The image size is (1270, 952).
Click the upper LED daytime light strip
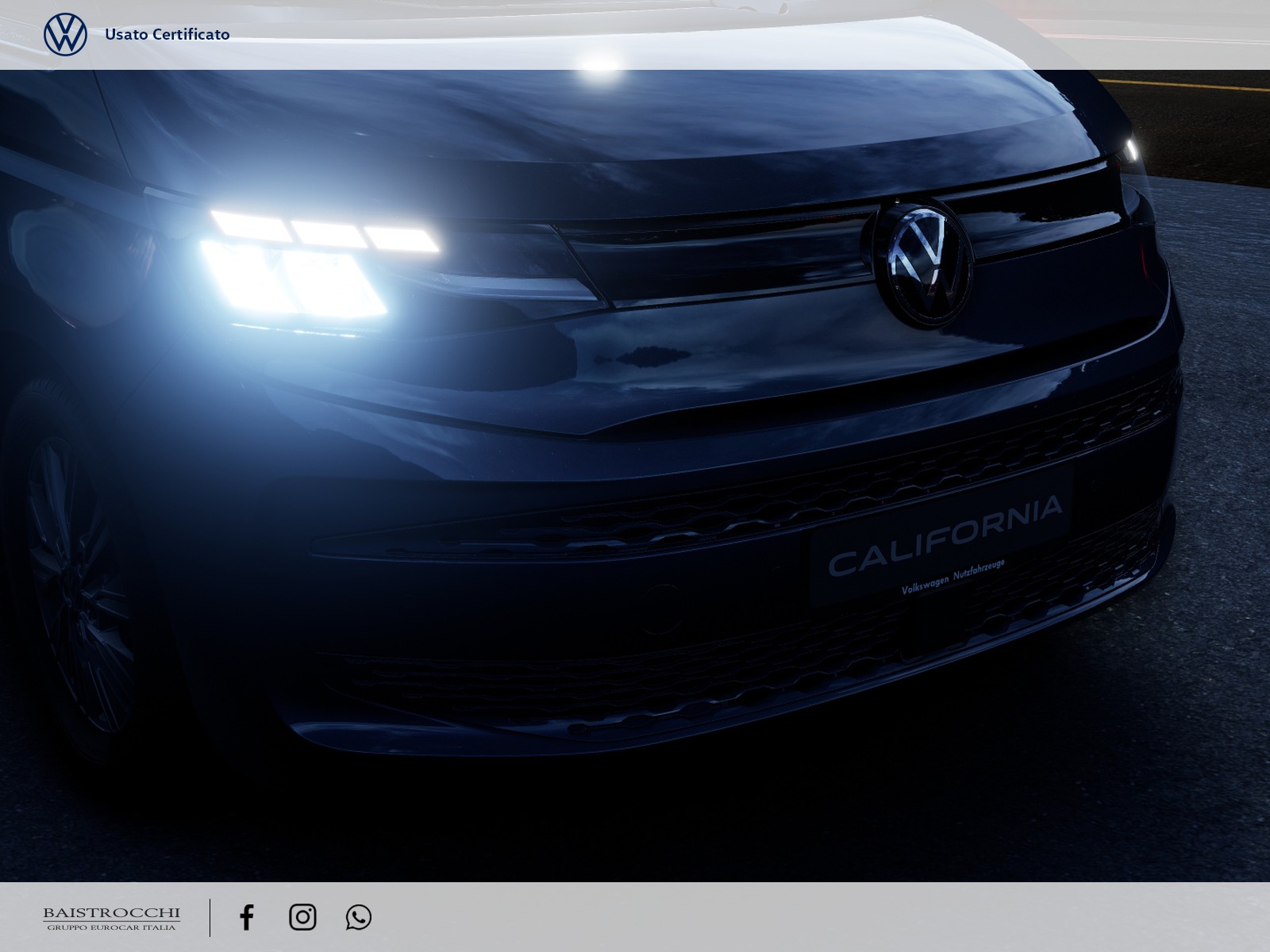325,230
